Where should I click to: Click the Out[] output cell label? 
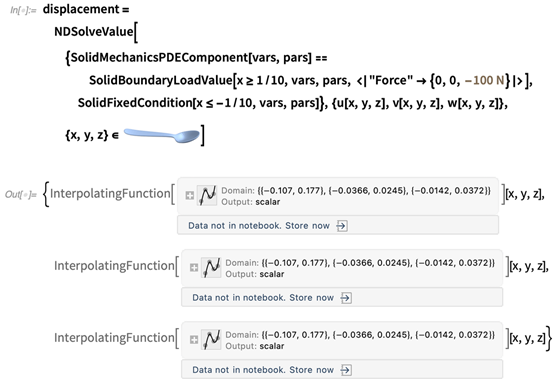pyautogui.click(x=20, y=194)
